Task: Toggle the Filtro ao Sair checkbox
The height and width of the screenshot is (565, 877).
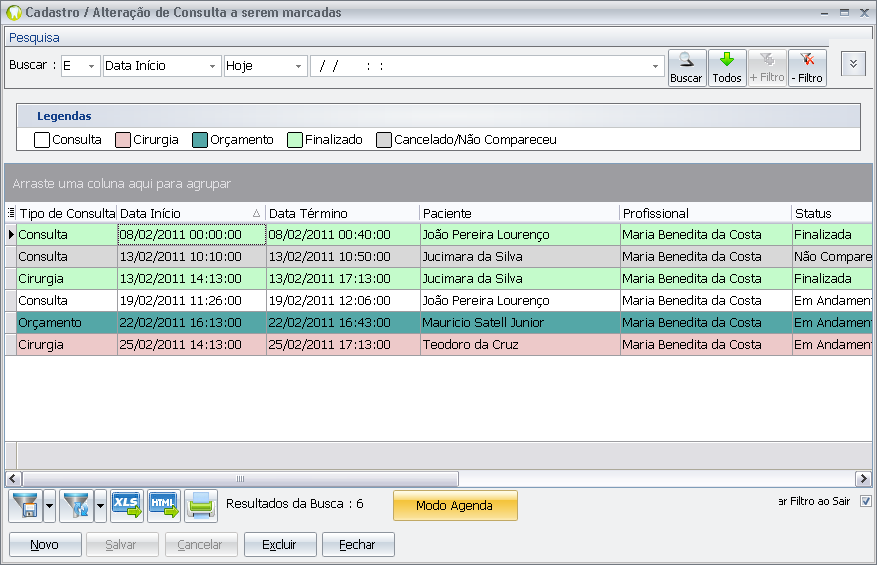Action: click(x=865, y=501)
